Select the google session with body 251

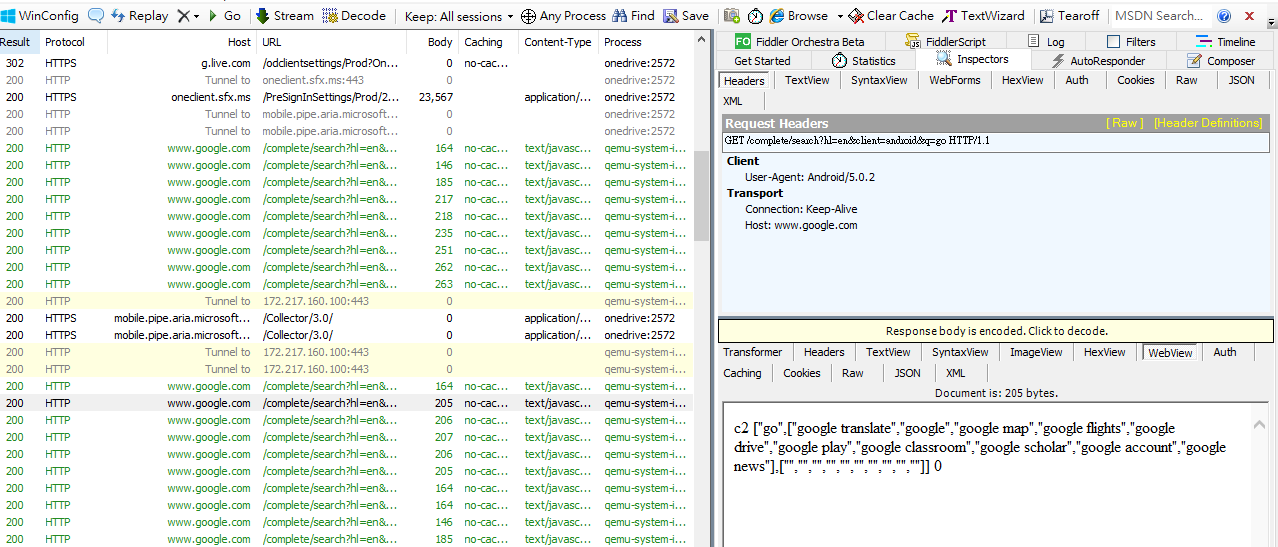[x=345, y=250]
